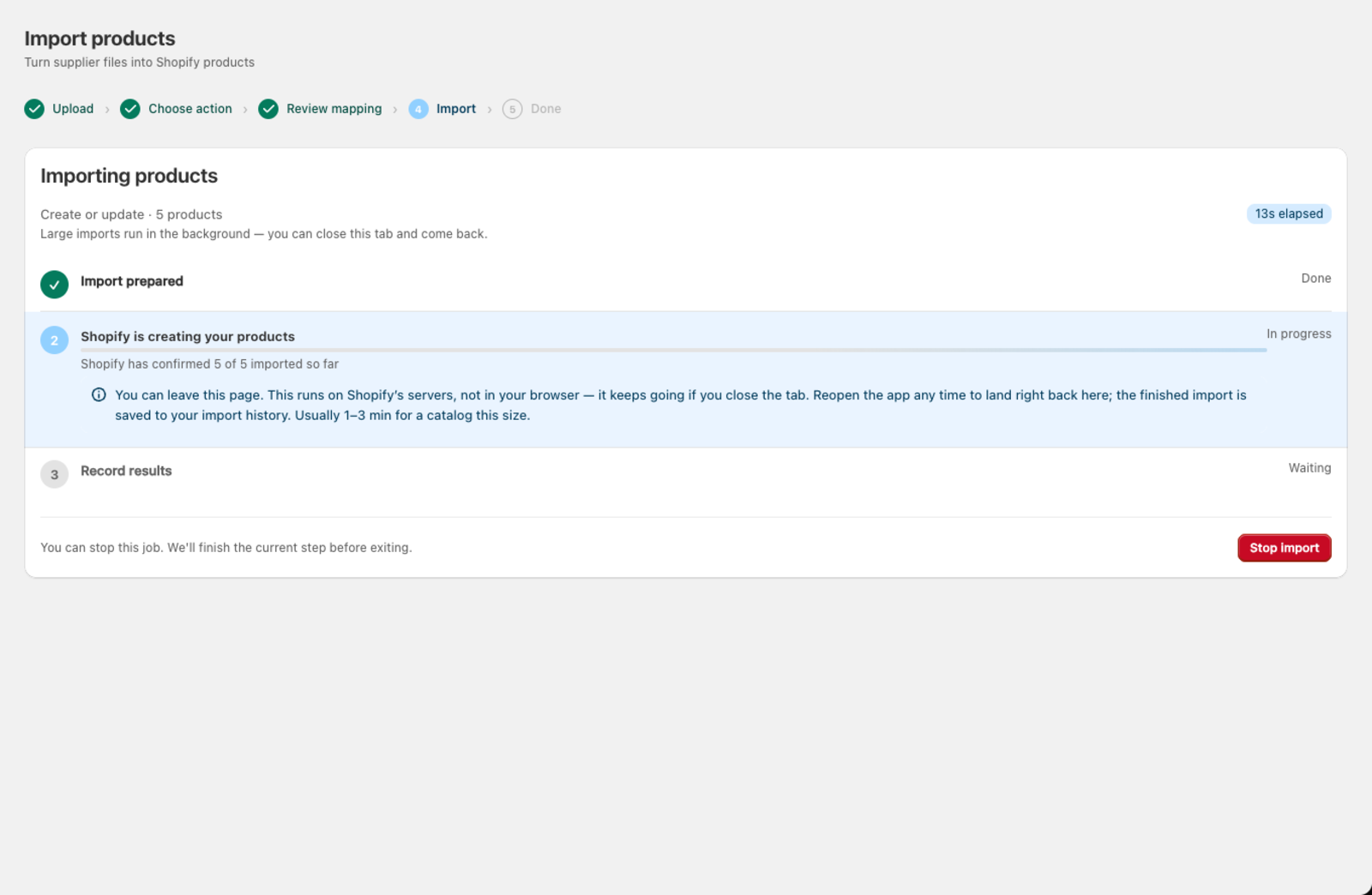Click the step 4 circle beside Import
Image resolution: width=1372 pixels, height=895 pixels.
click(418, 109)
